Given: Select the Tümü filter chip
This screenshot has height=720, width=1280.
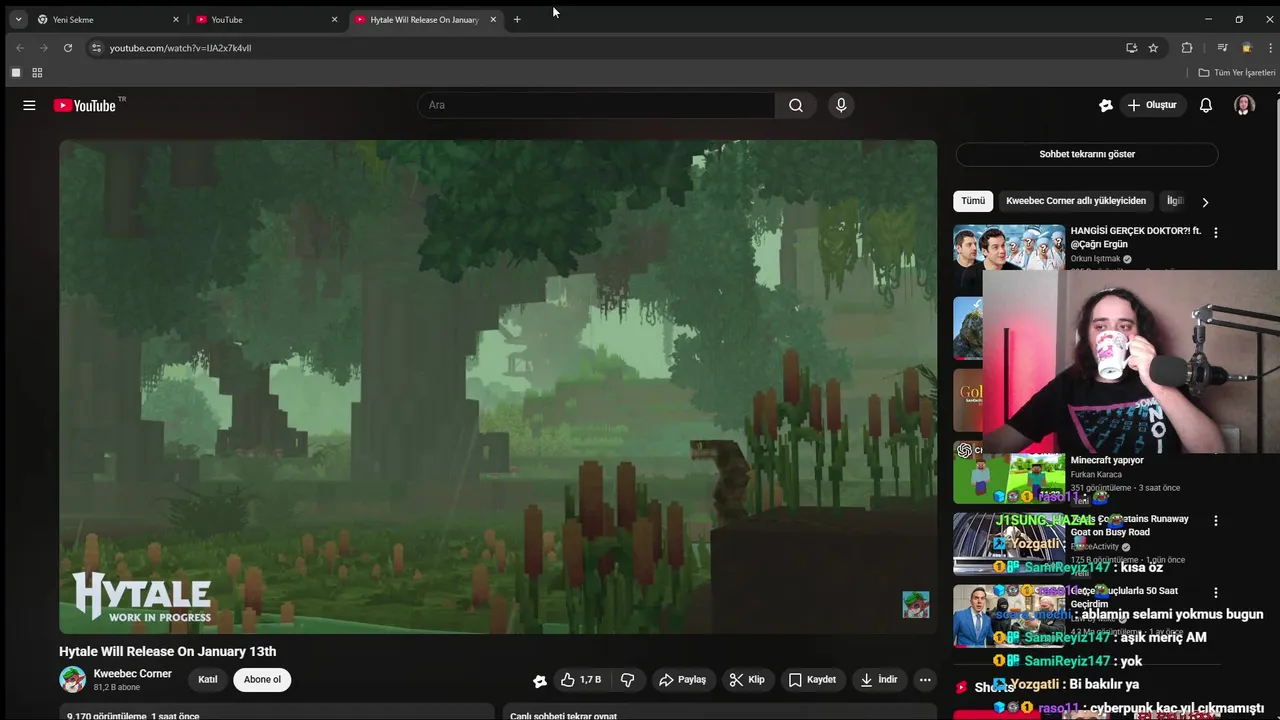Looking at the screenshot, I should 973,201.
